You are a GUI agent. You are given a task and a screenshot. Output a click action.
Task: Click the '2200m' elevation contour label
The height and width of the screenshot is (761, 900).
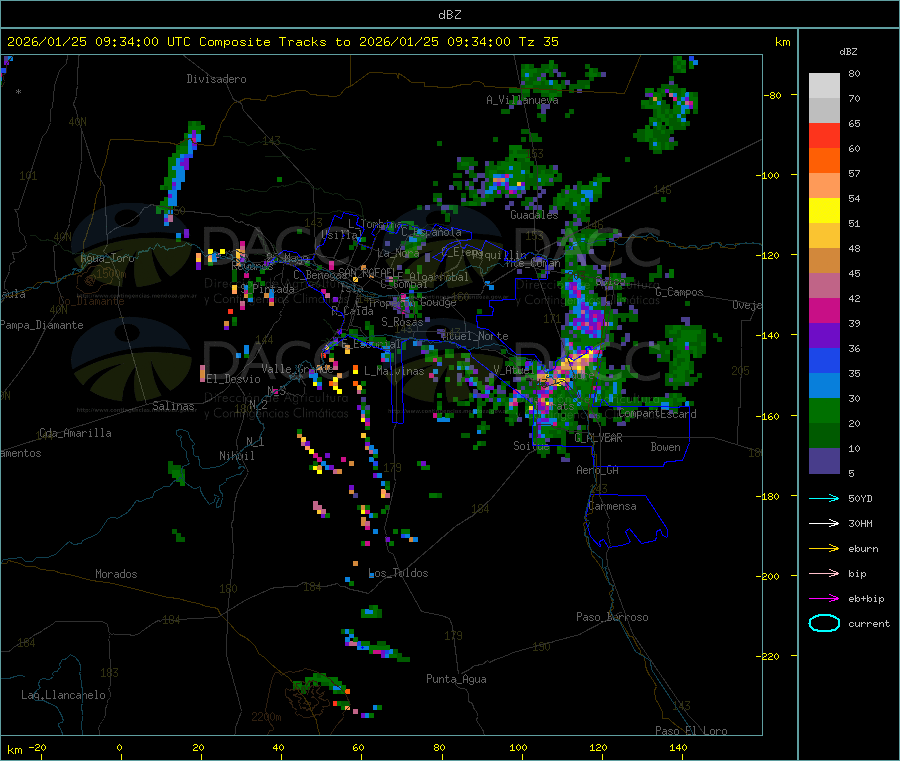266,717
